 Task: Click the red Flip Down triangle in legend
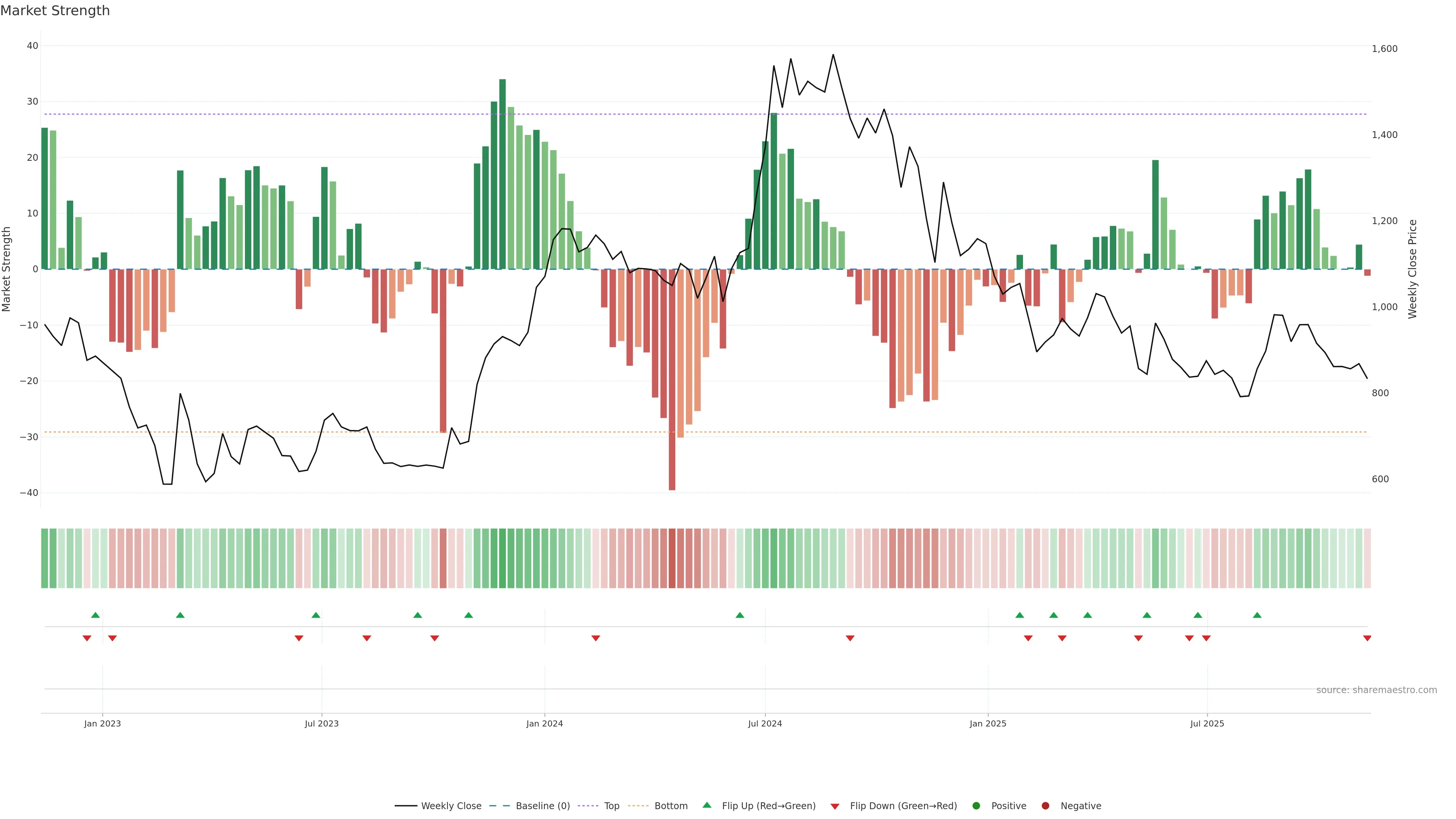coord(835,806)
